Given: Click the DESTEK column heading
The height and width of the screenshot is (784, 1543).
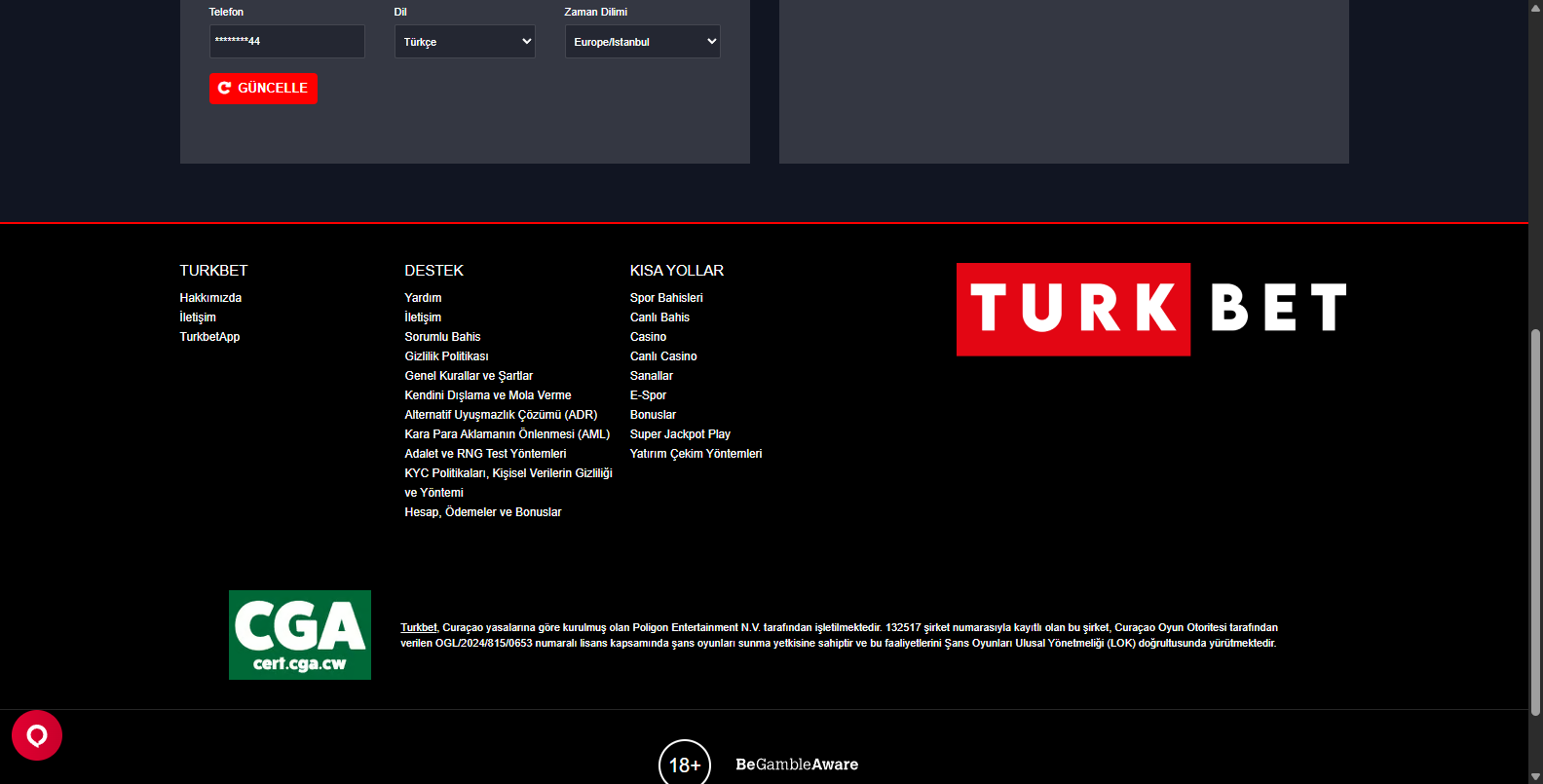Looking at the screenshot, I should tap(434, 271).
